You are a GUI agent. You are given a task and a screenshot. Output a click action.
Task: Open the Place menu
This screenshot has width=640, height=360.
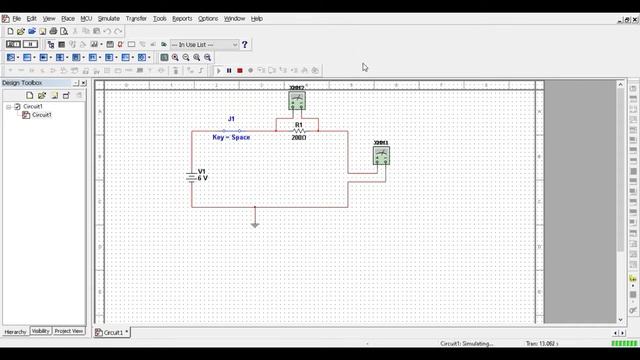[x=68, y=19]
